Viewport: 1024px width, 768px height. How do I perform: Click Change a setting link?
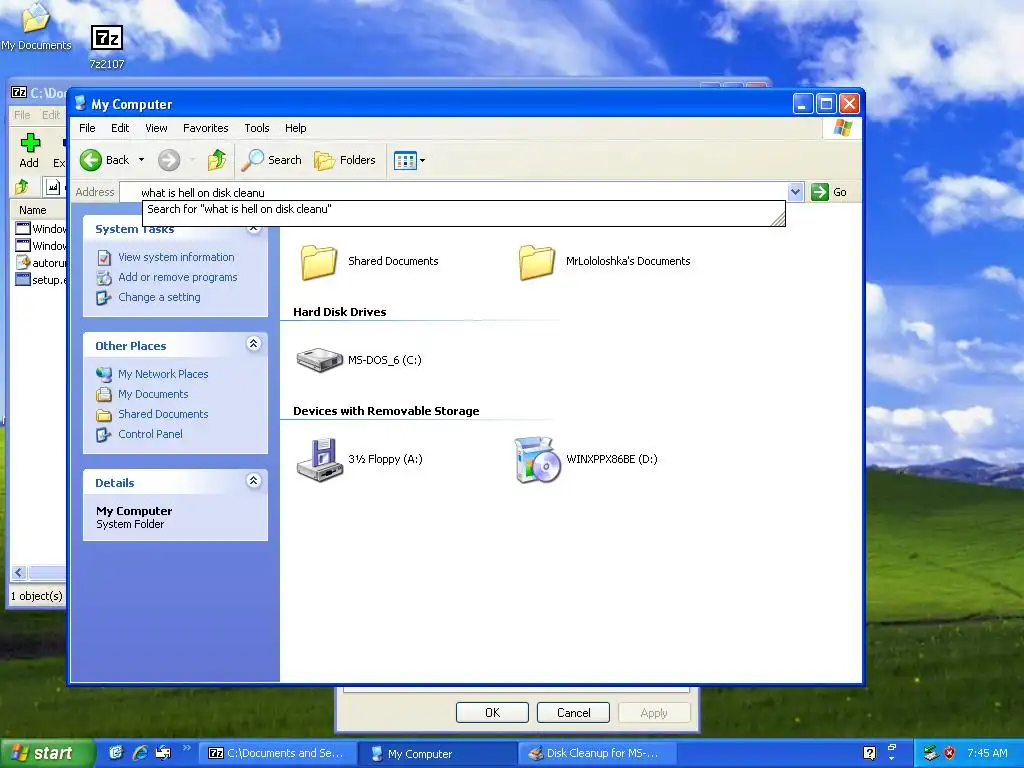coord(159,297)
